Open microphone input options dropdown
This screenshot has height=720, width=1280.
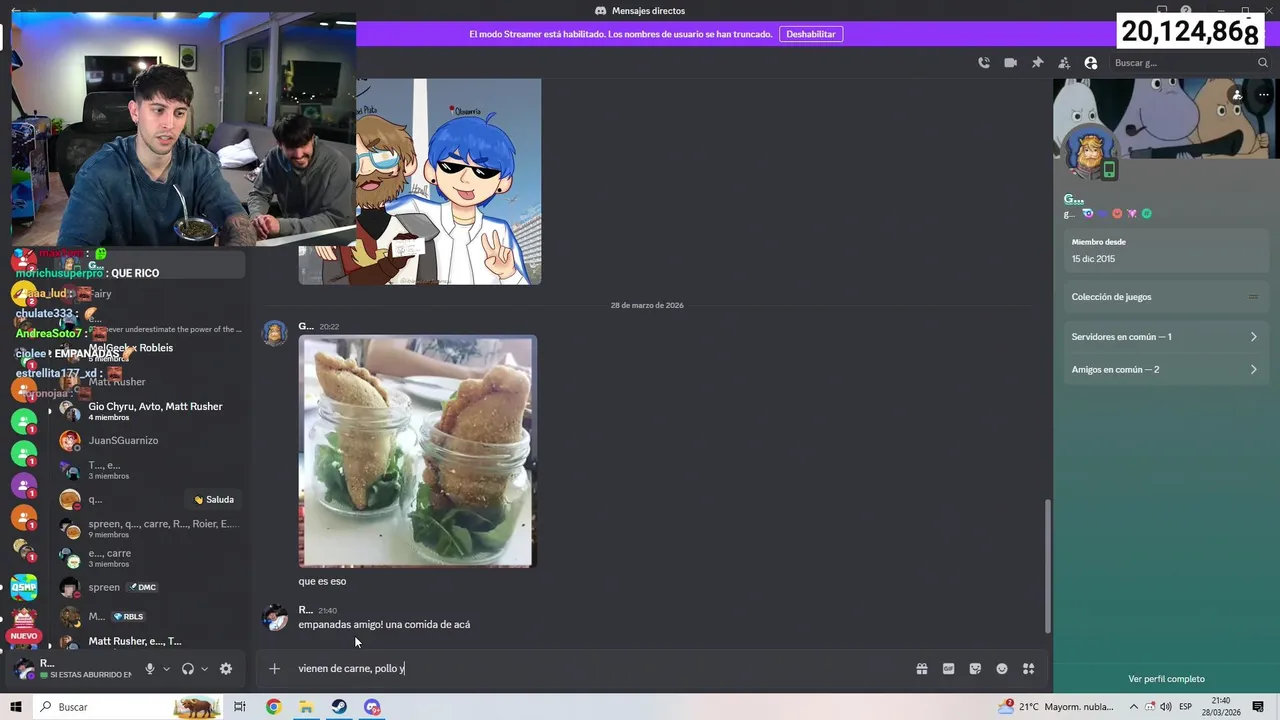[166, 669]
